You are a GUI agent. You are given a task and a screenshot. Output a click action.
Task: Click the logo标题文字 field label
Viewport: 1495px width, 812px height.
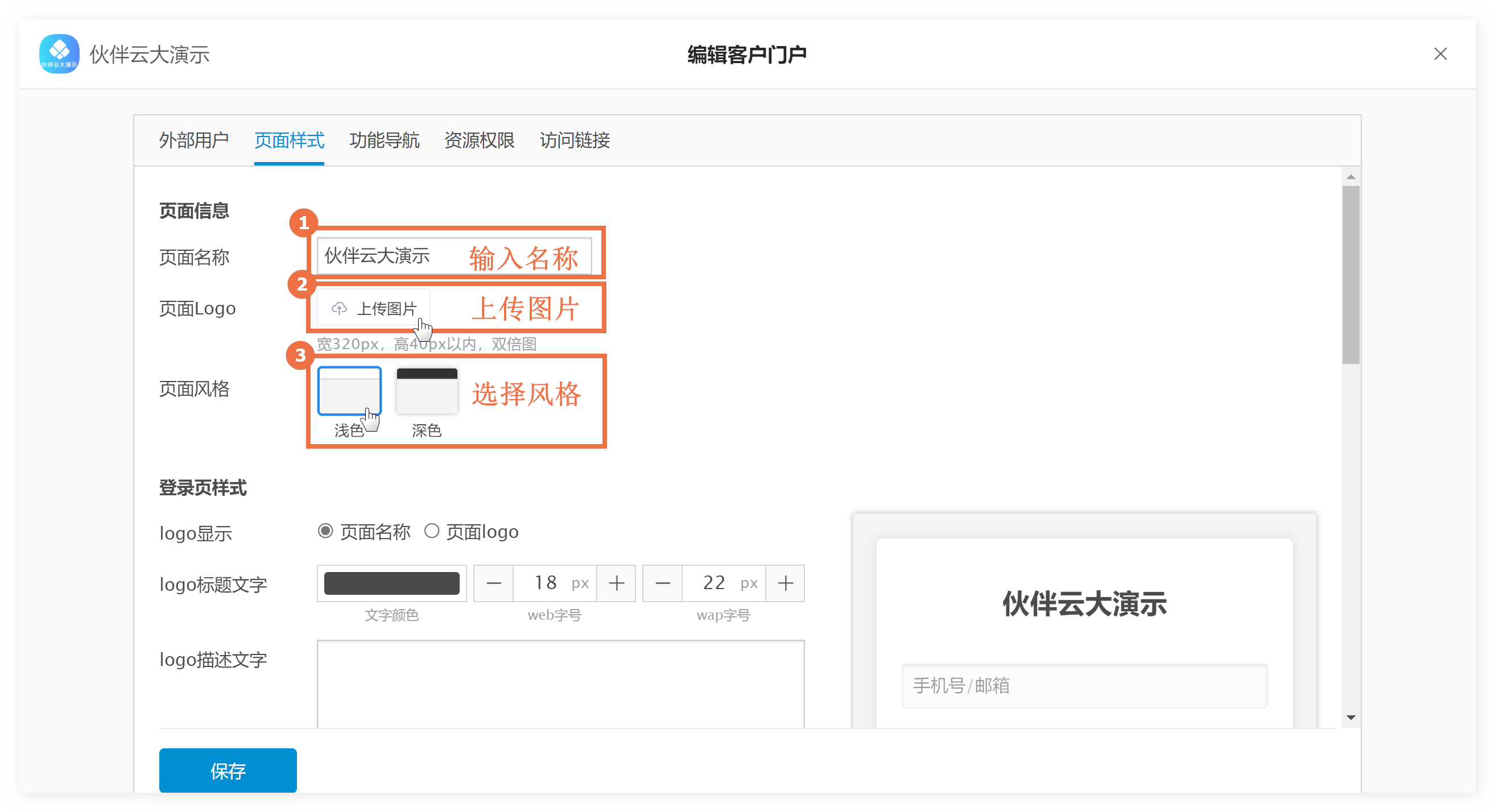pyautogui.click(x=213, y=584)
